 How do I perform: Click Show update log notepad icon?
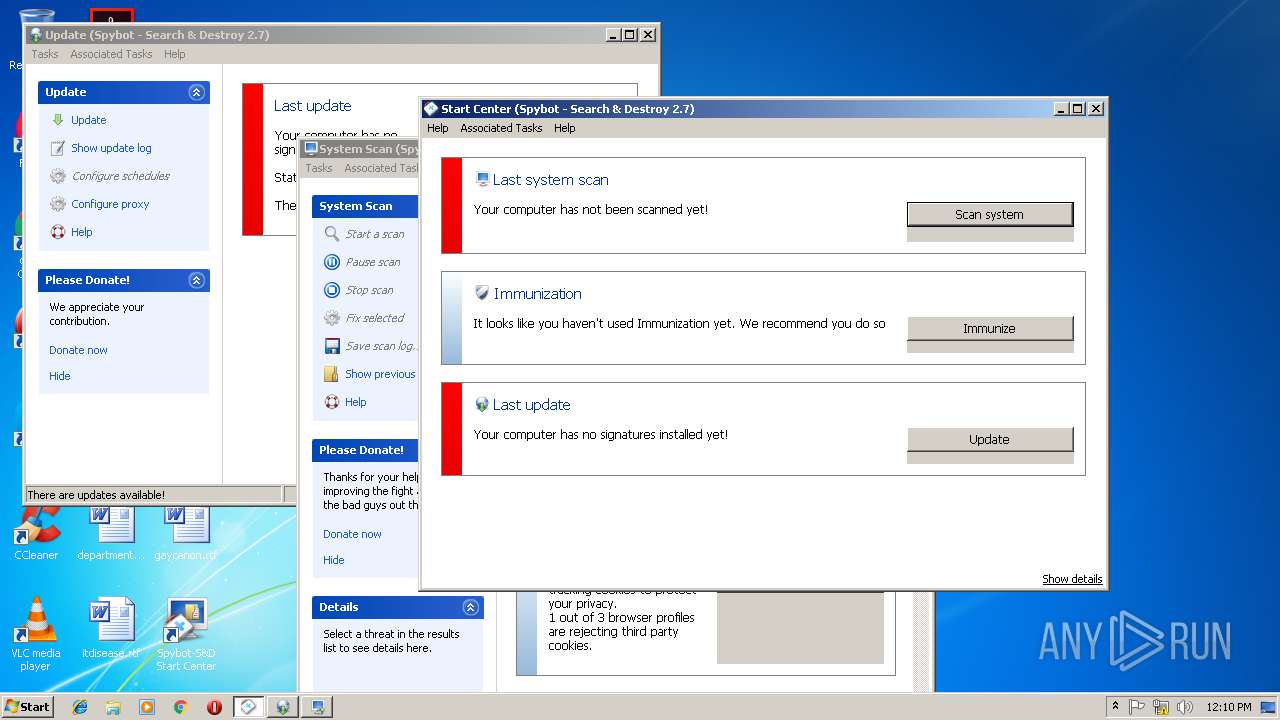click(58, 148)
